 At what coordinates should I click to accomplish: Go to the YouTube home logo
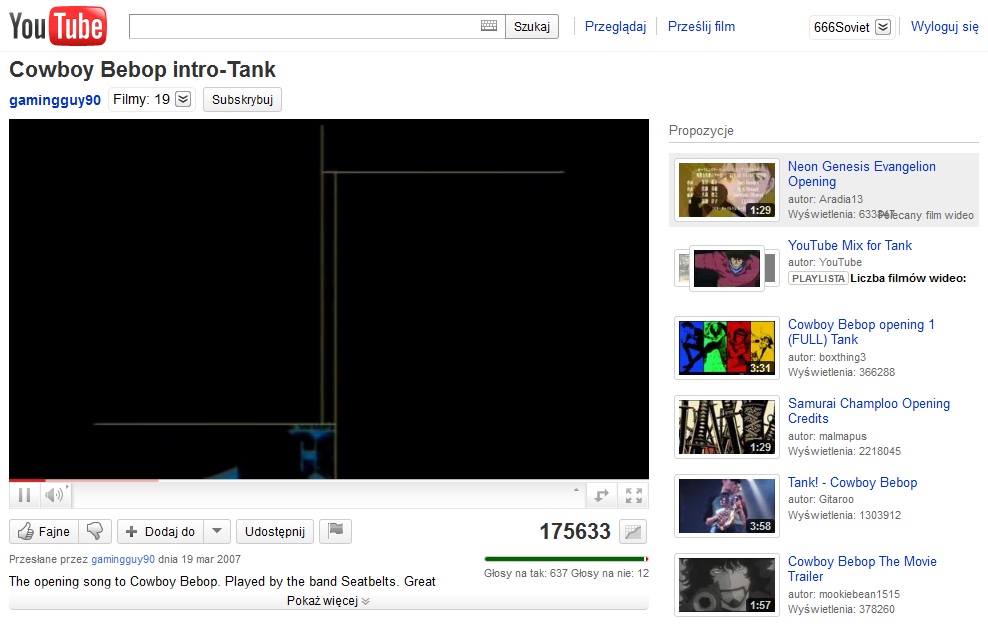click(57, 26)
